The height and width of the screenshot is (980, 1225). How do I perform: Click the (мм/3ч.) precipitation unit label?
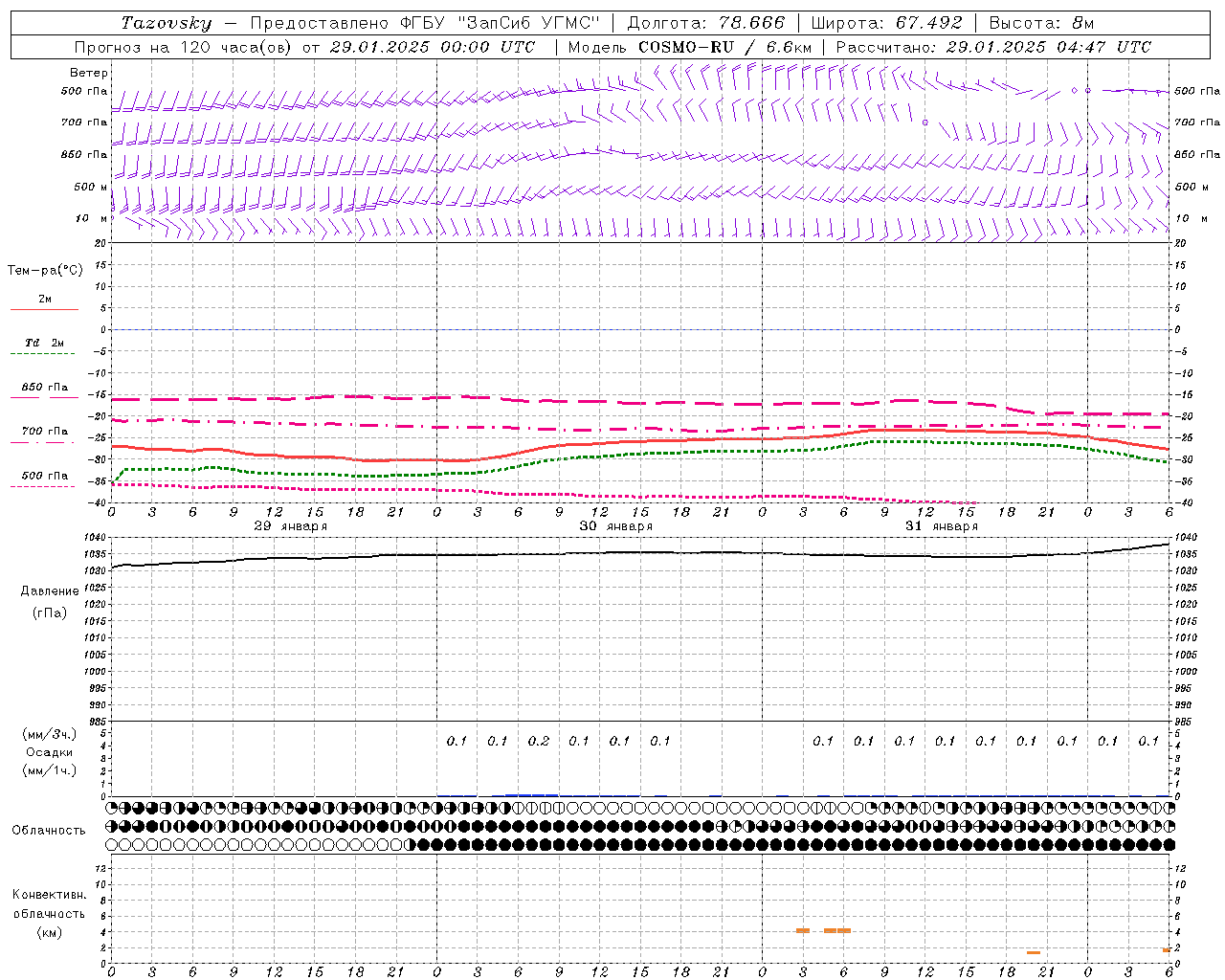[50, 734]
